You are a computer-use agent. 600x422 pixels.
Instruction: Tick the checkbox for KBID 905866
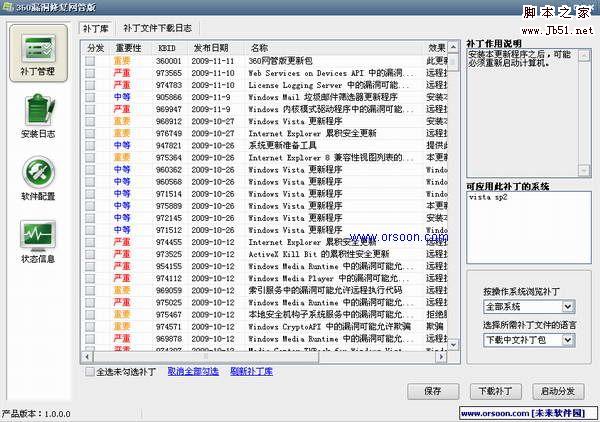coord(90,97)
